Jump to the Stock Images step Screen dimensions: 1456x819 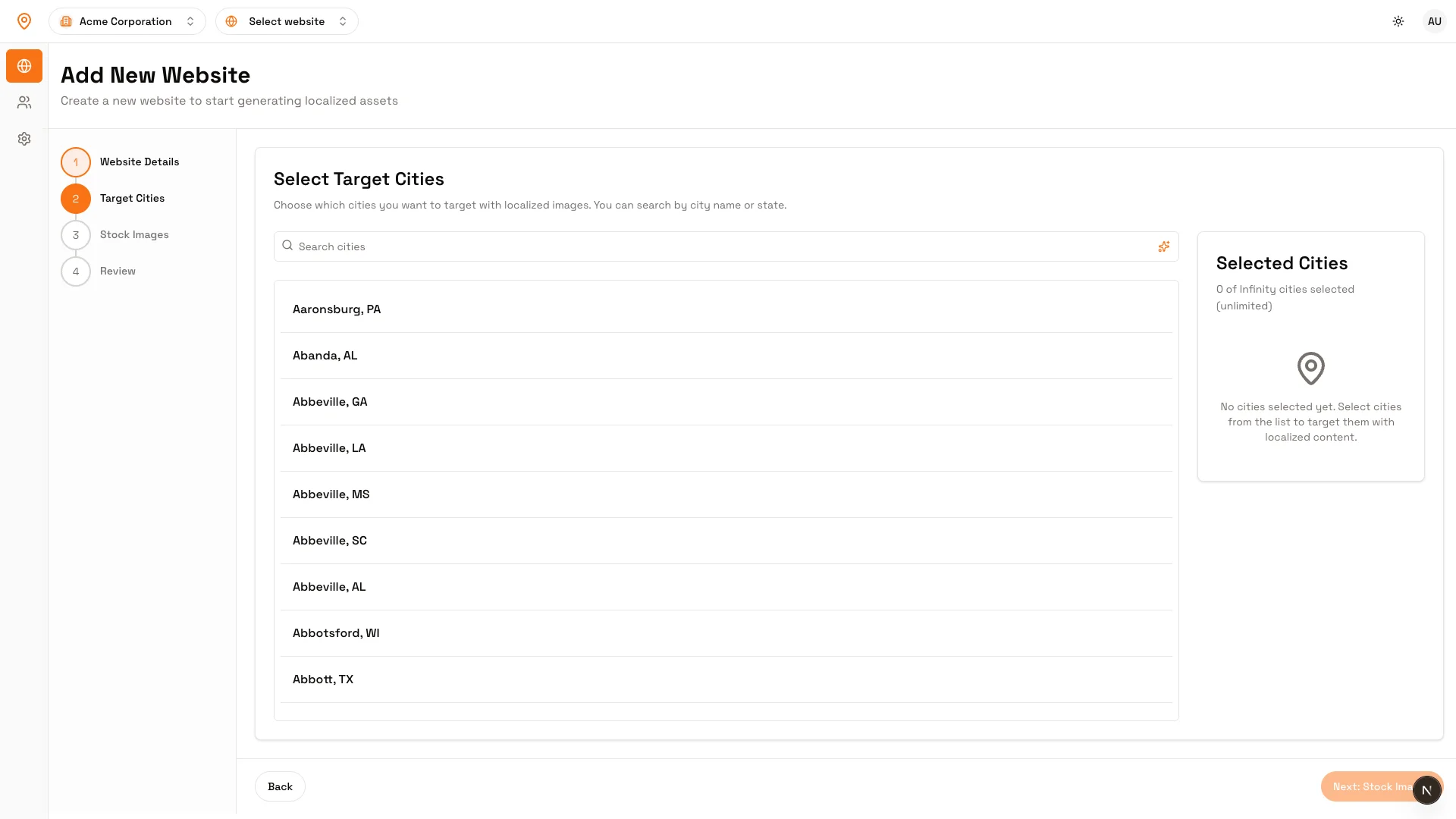coord(134,234)
